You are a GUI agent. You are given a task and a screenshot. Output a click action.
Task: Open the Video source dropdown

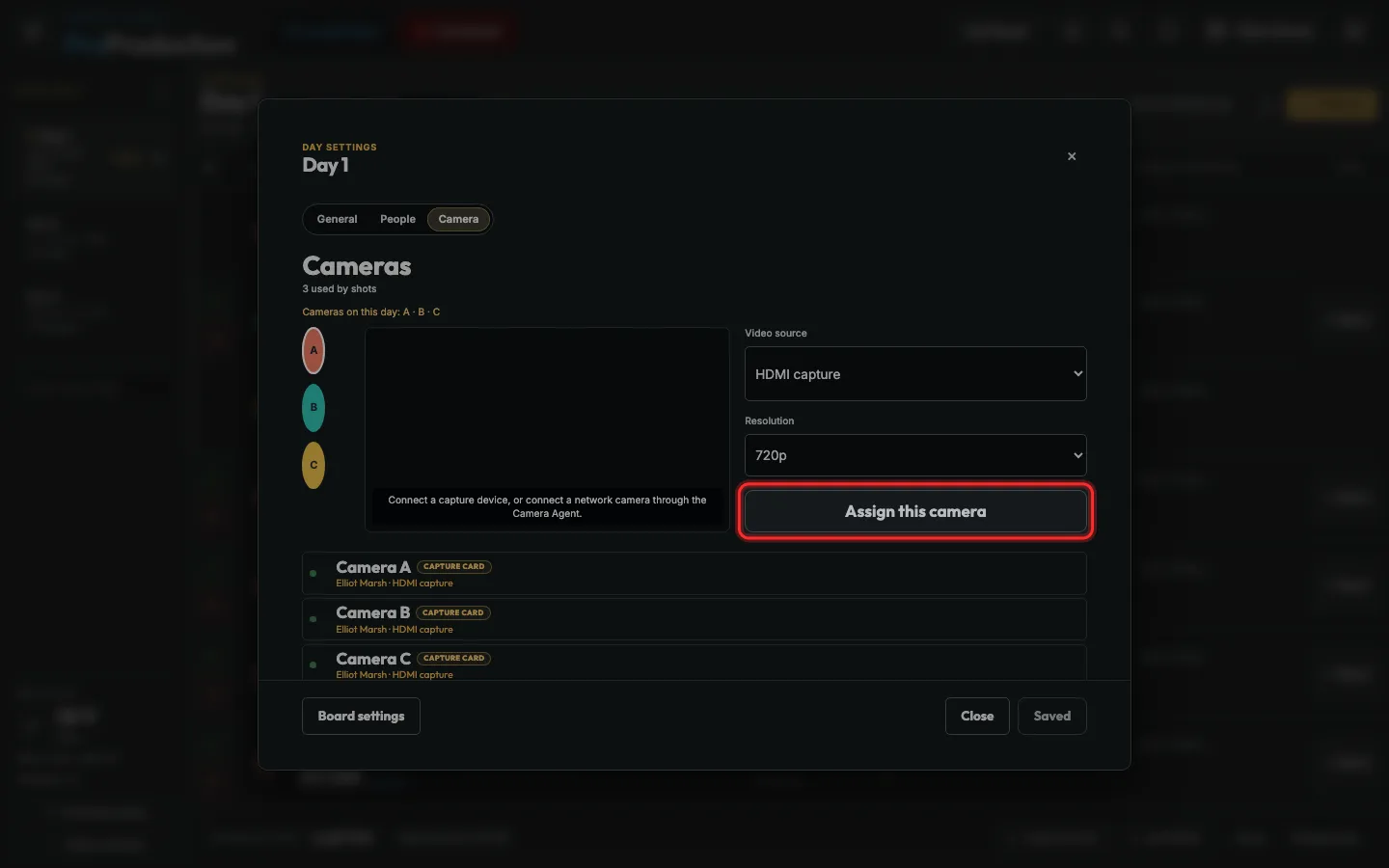tap(915, 373)
